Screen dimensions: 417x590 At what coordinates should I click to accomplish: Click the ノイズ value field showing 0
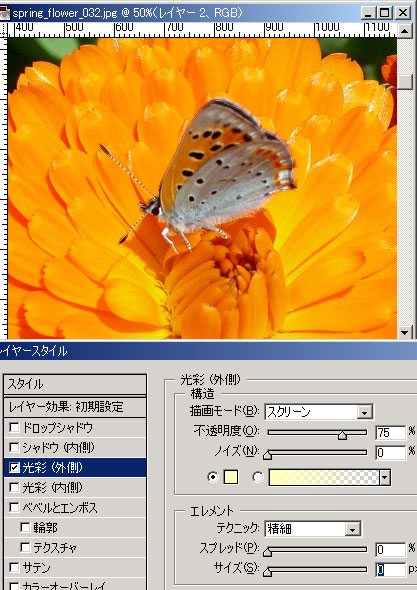pyautogui.click(x=391, y=452)
